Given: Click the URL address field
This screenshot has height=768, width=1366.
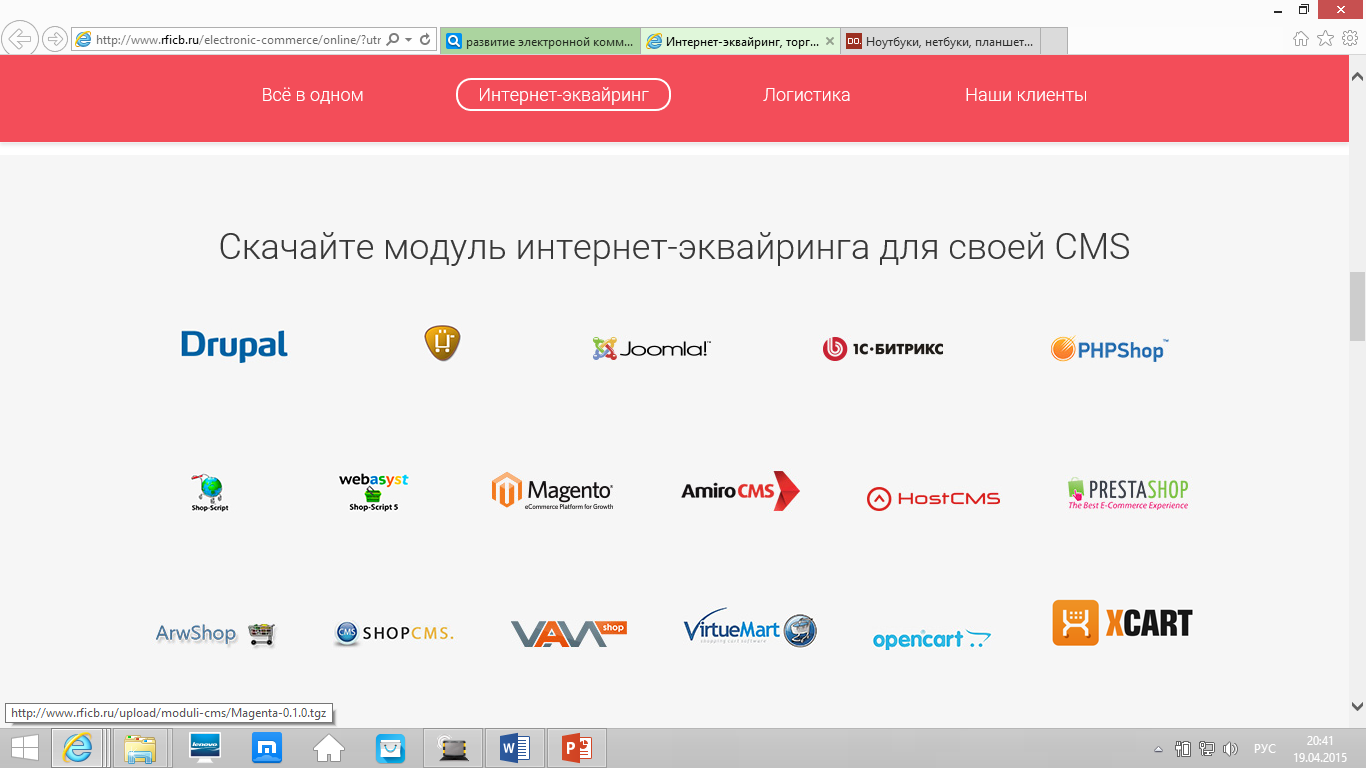Looking at the screenshot, I should click(x=238, y=40).
